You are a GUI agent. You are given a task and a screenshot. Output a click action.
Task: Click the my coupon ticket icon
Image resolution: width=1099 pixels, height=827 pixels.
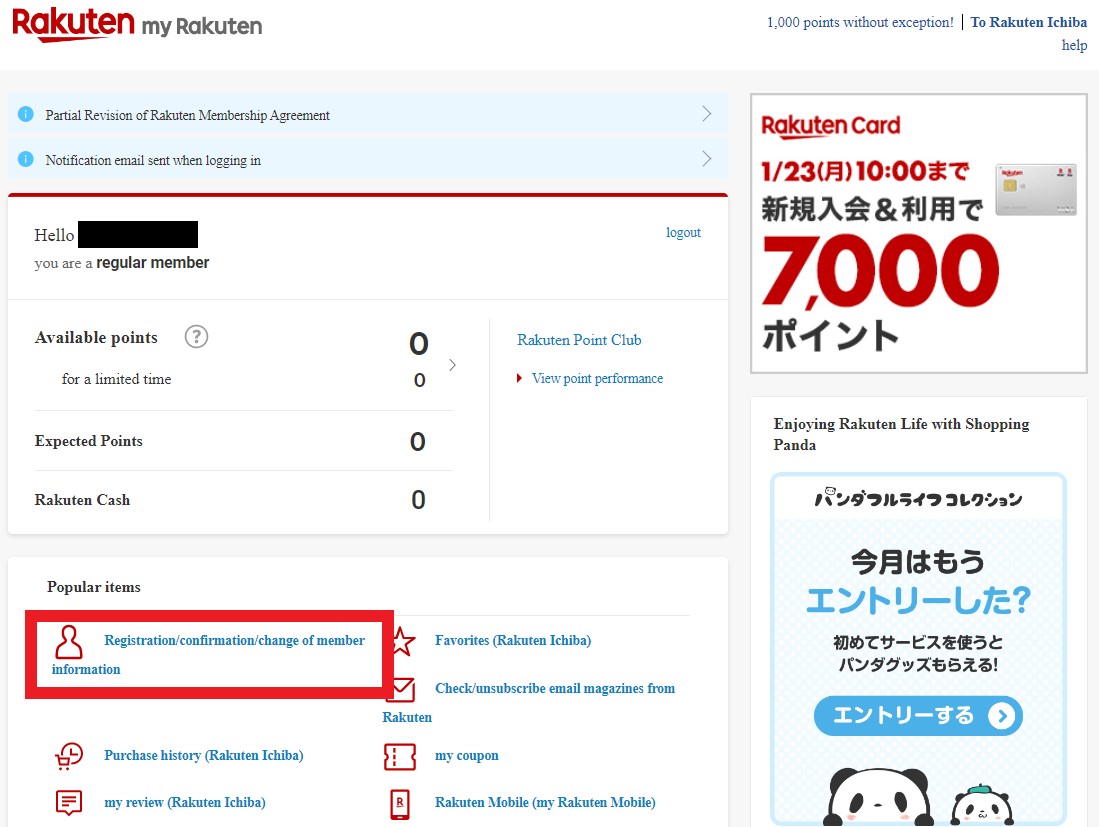398,756
